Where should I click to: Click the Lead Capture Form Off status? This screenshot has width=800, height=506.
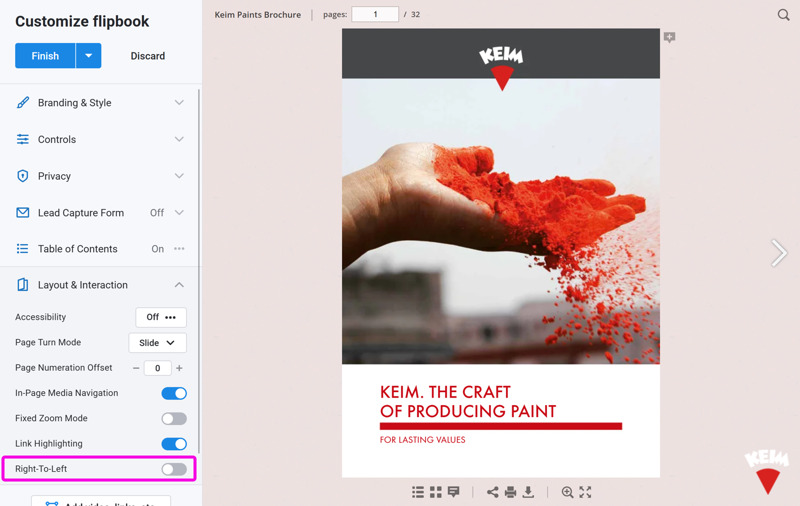pyautogui.click(x=157, y=213)
